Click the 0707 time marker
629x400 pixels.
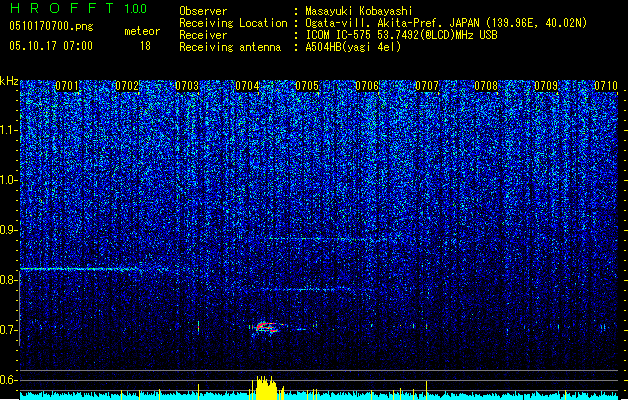427,86
